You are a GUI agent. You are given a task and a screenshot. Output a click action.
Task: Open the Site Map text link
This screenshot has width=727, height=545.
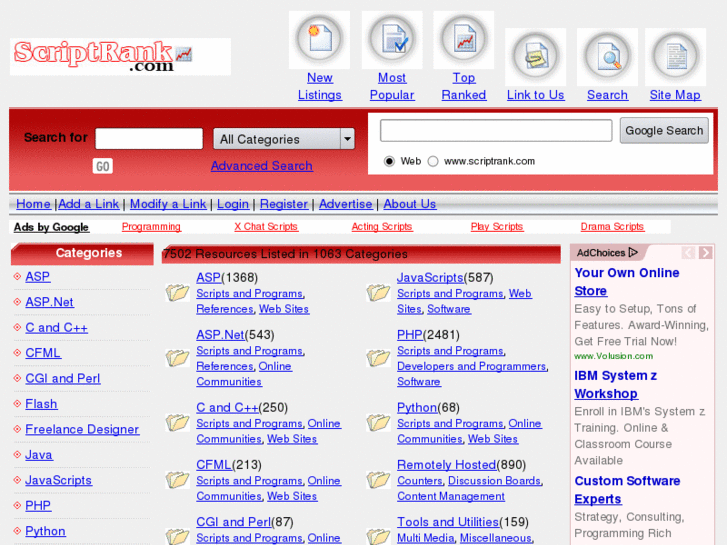pyautogui.click(x=675, y=95)
